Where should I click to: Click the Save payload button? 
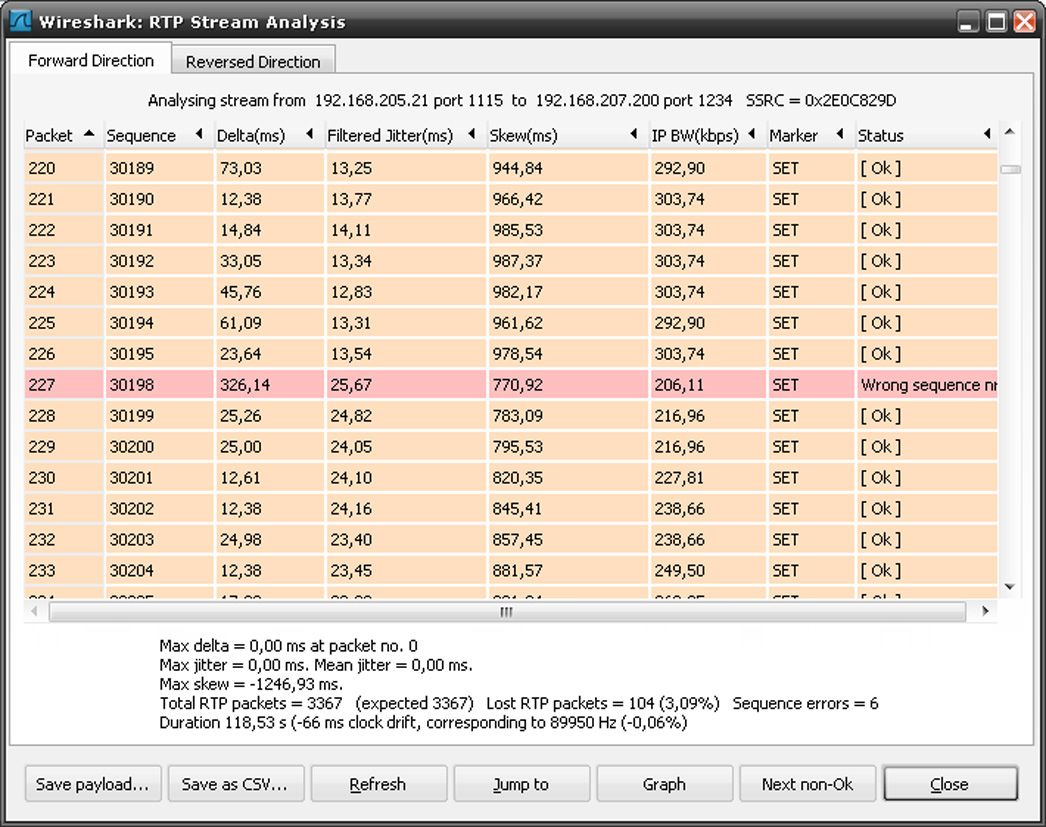tap(92, 784)
